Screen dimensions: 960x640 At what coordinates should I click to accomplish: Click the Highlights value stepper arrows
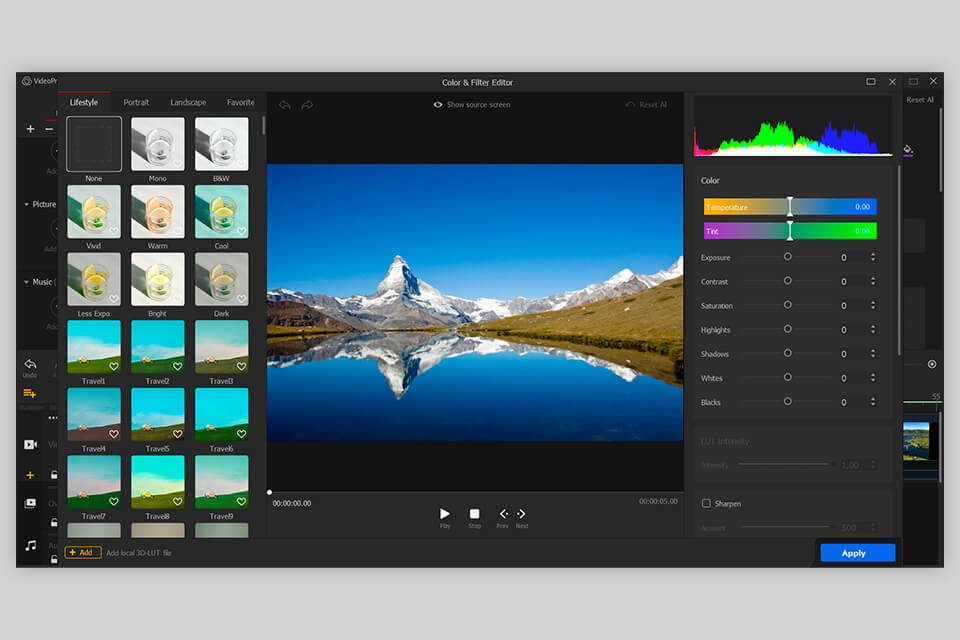pyautogui.click(x=873, y=329)
